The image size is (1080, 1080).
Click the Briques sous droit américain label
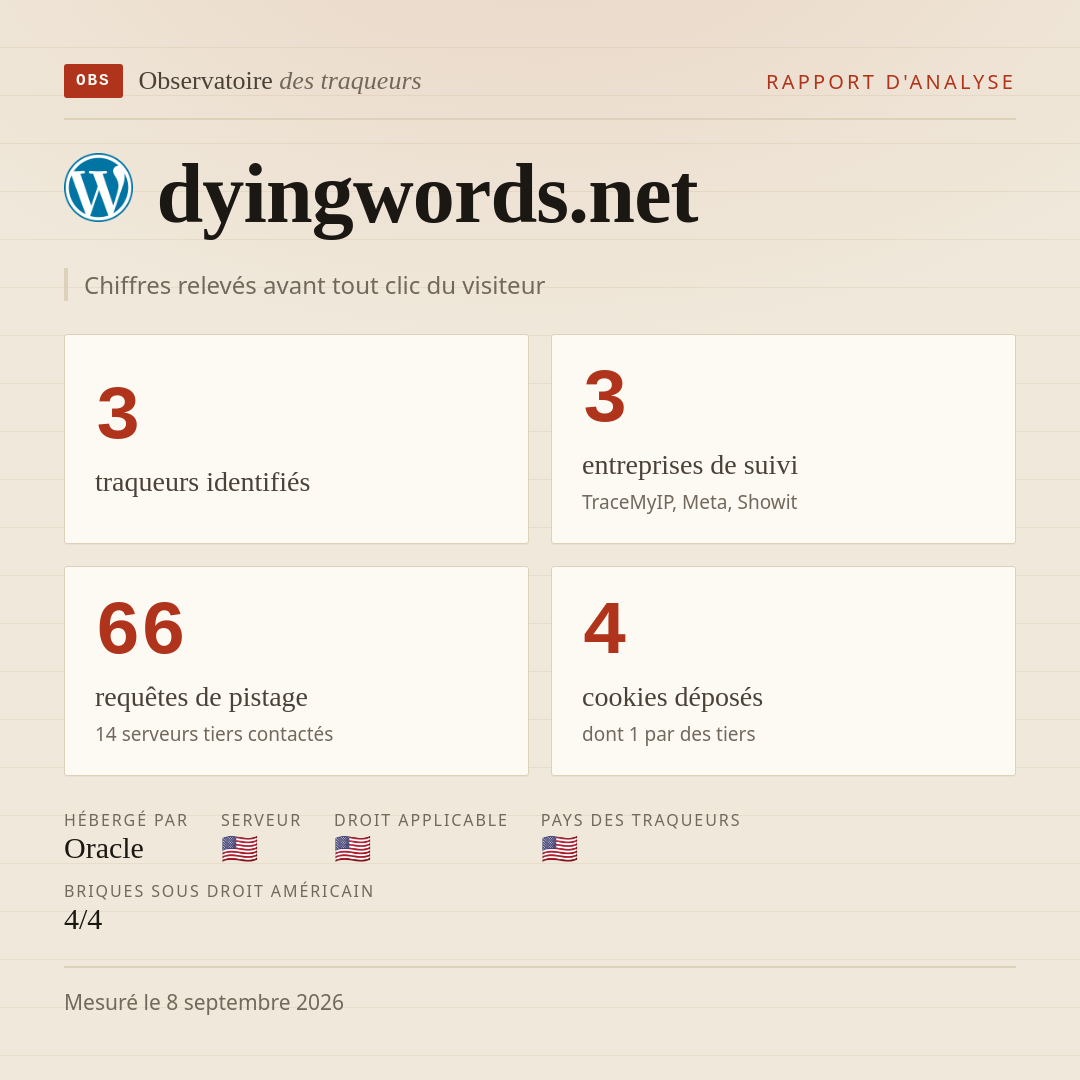click(219, 891)
